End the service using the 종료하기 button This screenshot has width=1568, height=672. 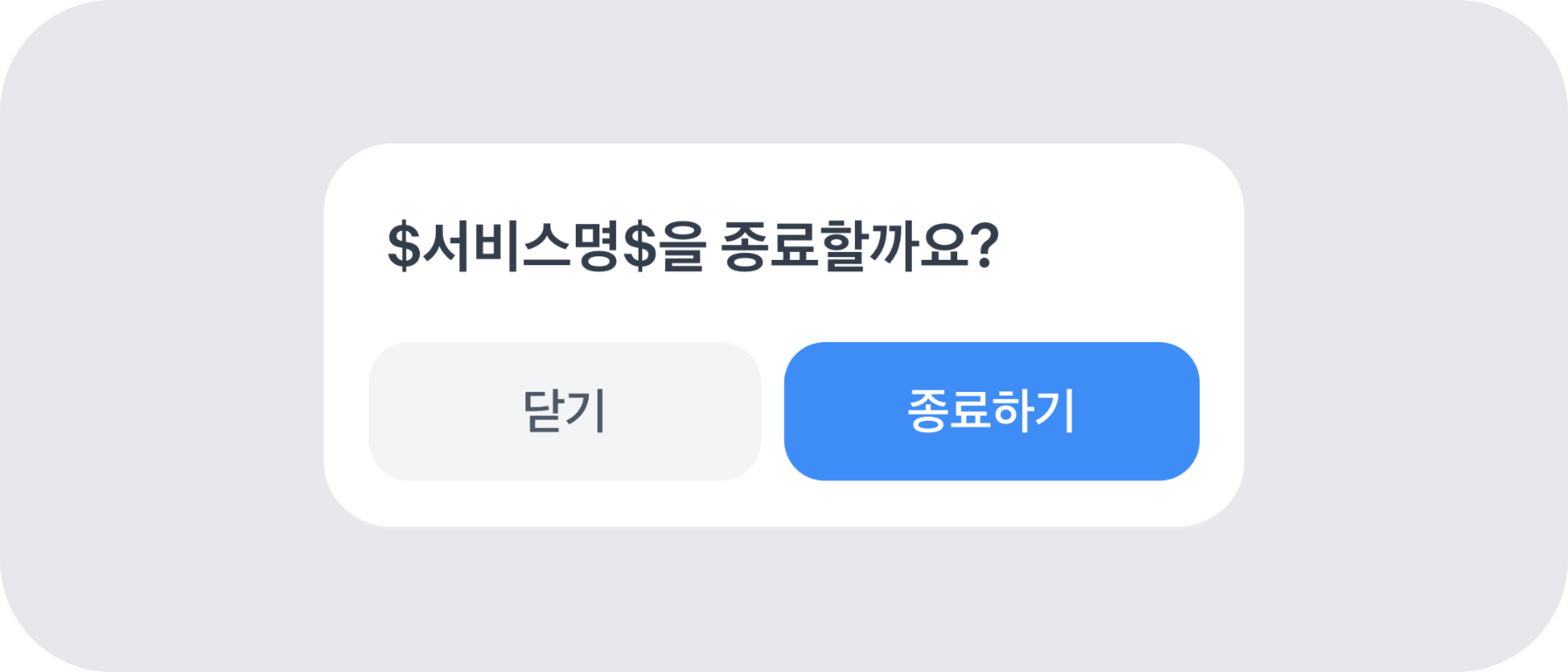pyautogui.click(x=991, y=412)
